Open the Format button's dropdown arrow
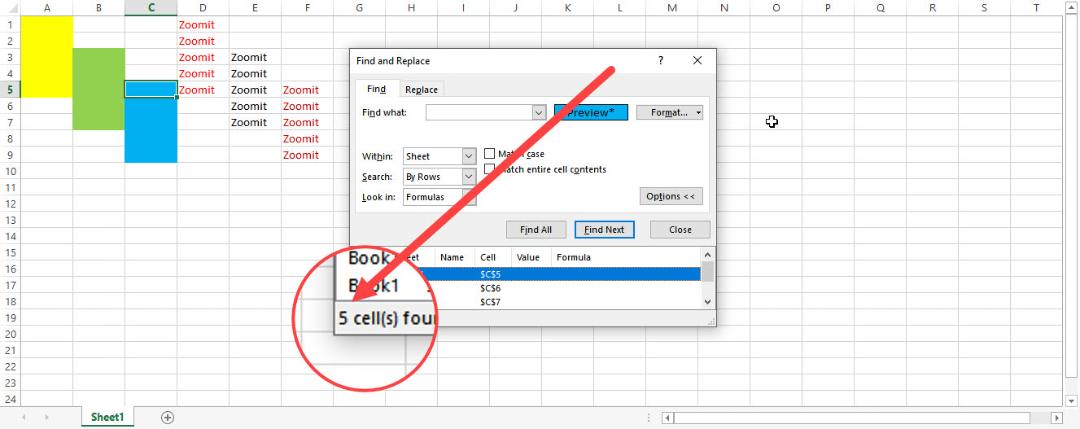The width and height of the screenshot is (1080, 429). [698, 112]
